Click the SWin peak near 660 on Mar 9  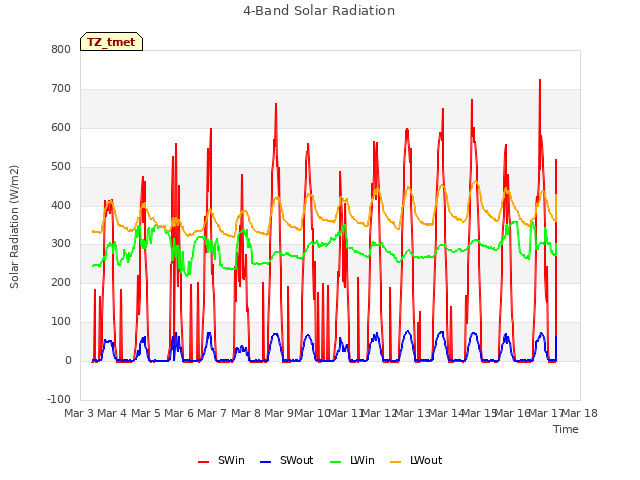tap(276, 104)
